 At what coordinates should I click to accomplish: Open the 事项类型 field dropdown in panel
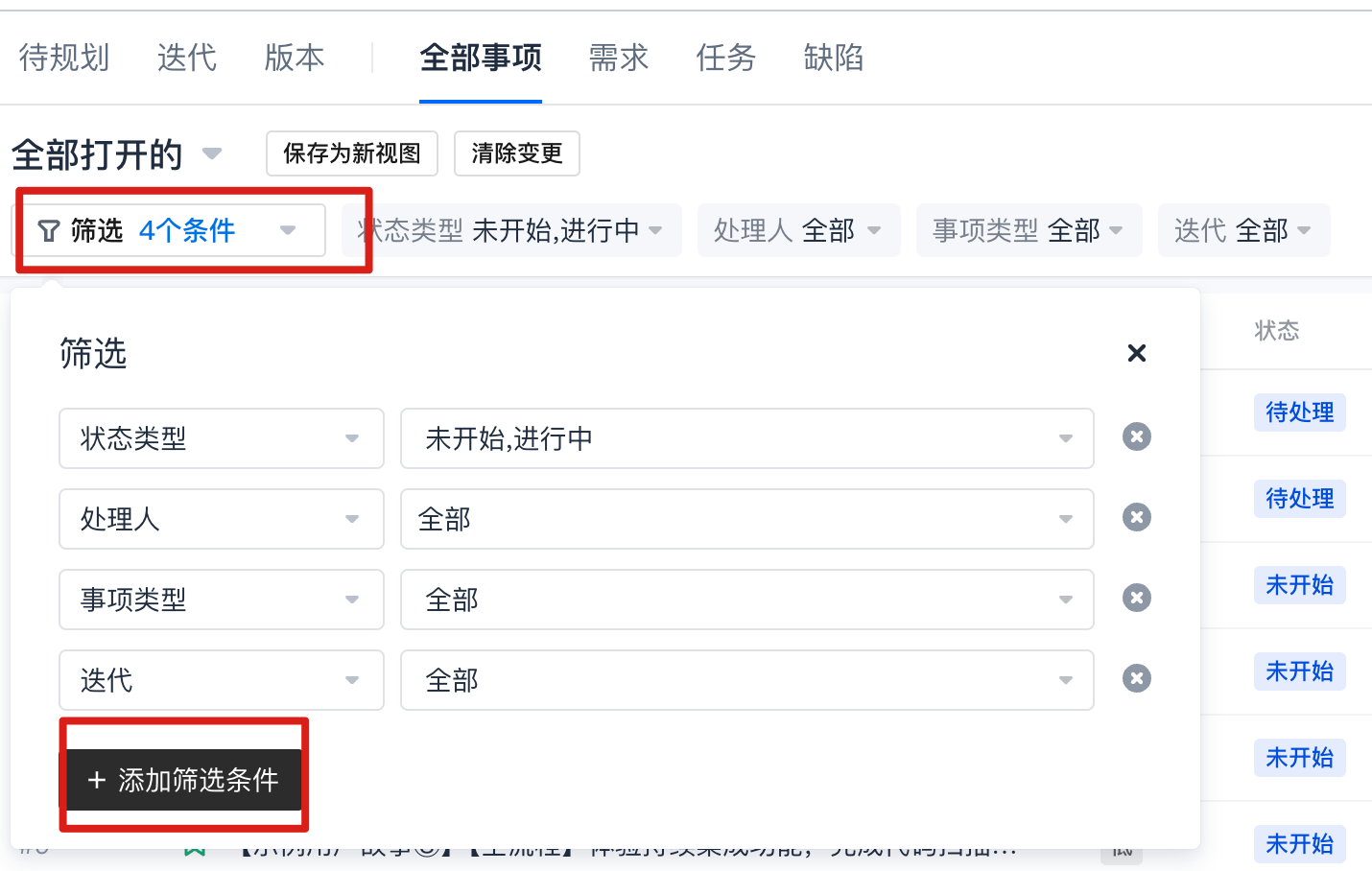pos(222,600)
